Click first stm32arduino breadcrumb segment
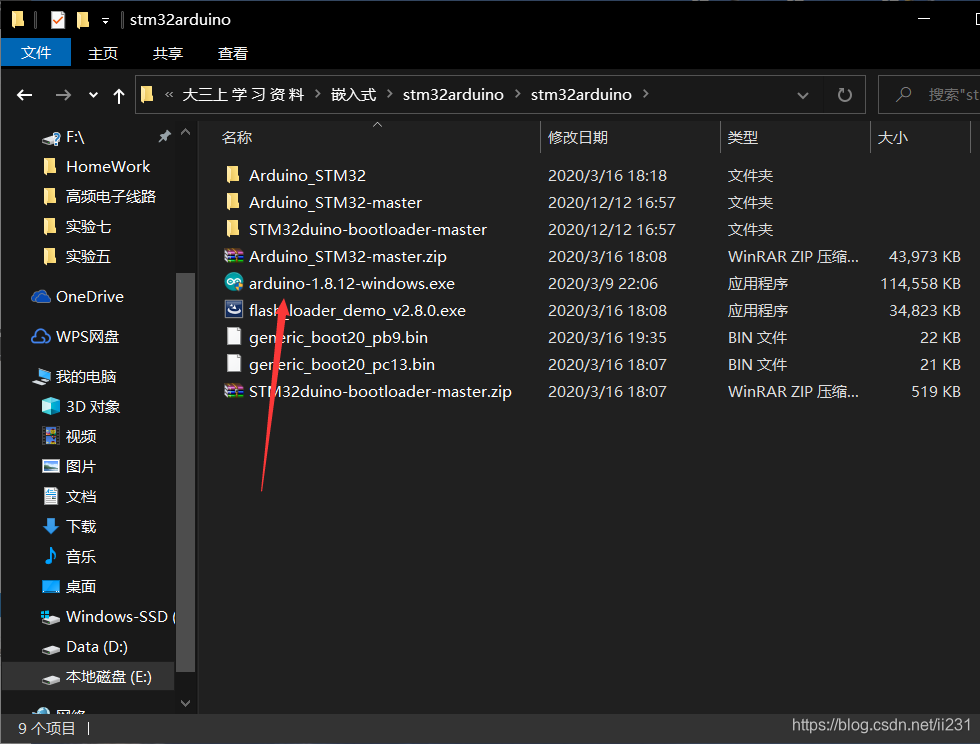The height and width of the screenshot is (744, 980). (453, 94)
